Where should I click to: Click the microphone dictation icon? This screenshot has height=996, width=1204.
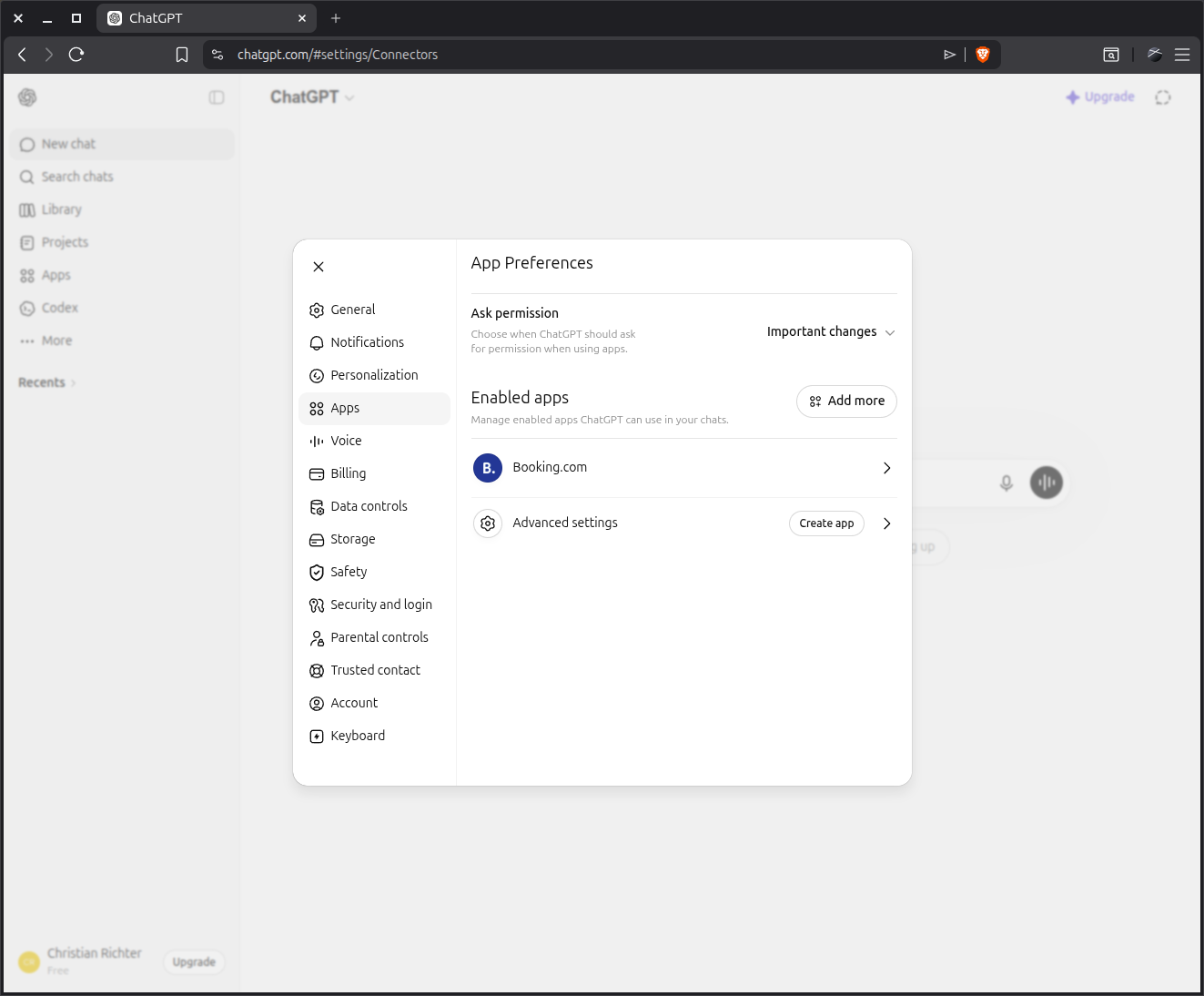click(1006, 483)
